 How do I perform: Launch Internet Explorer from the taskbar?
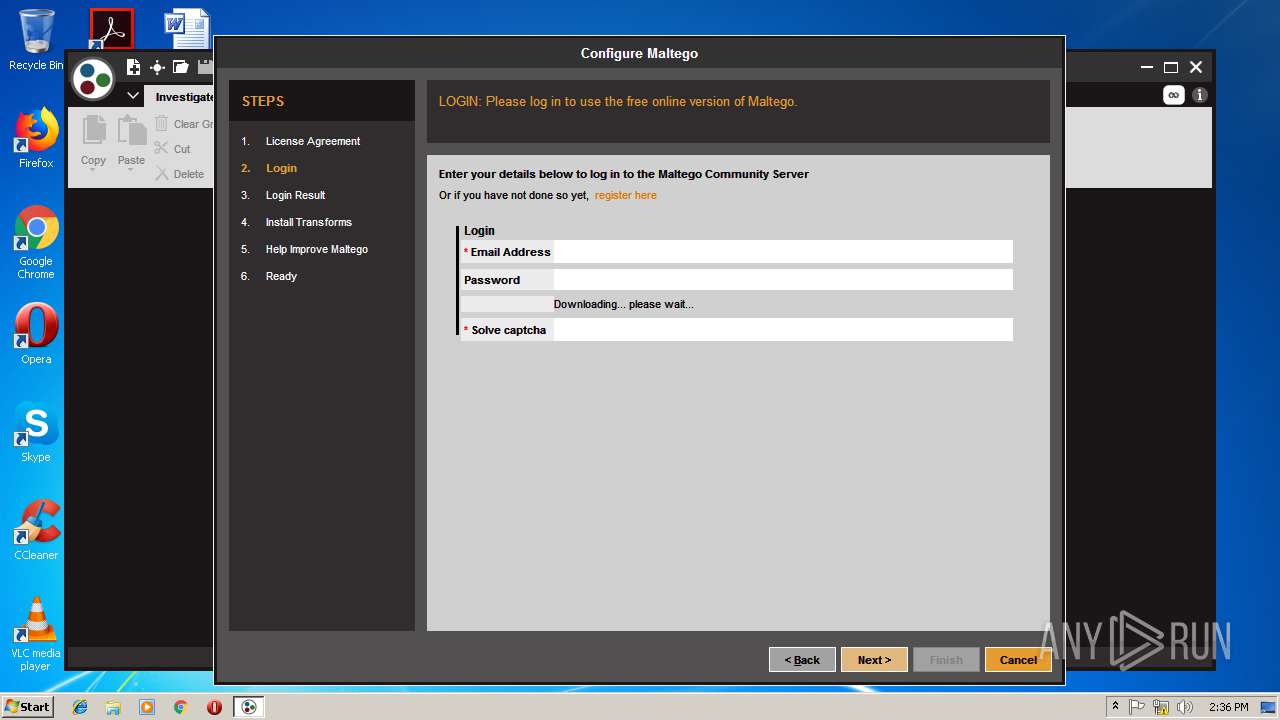coord(80,707)
